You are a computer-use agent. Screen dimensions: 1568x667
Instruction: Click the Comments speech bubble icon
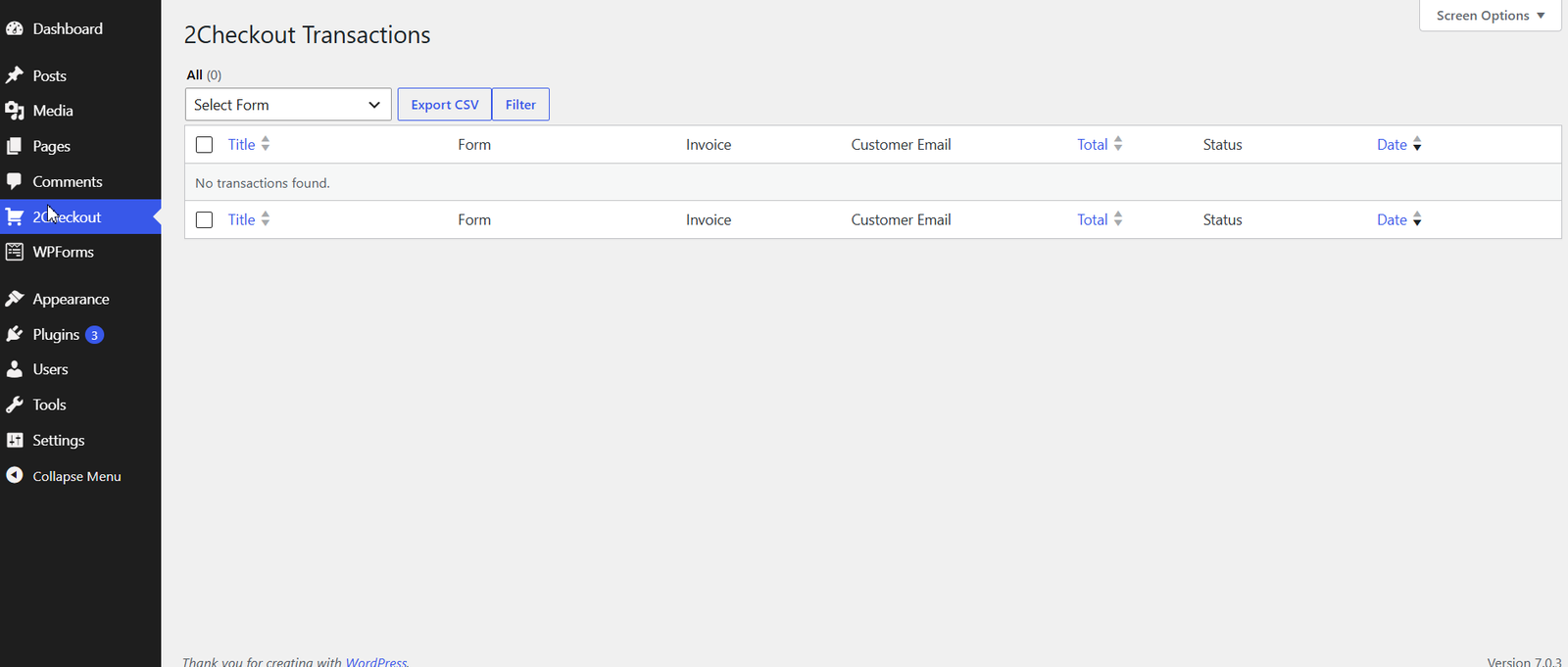[x=15, y=181]
